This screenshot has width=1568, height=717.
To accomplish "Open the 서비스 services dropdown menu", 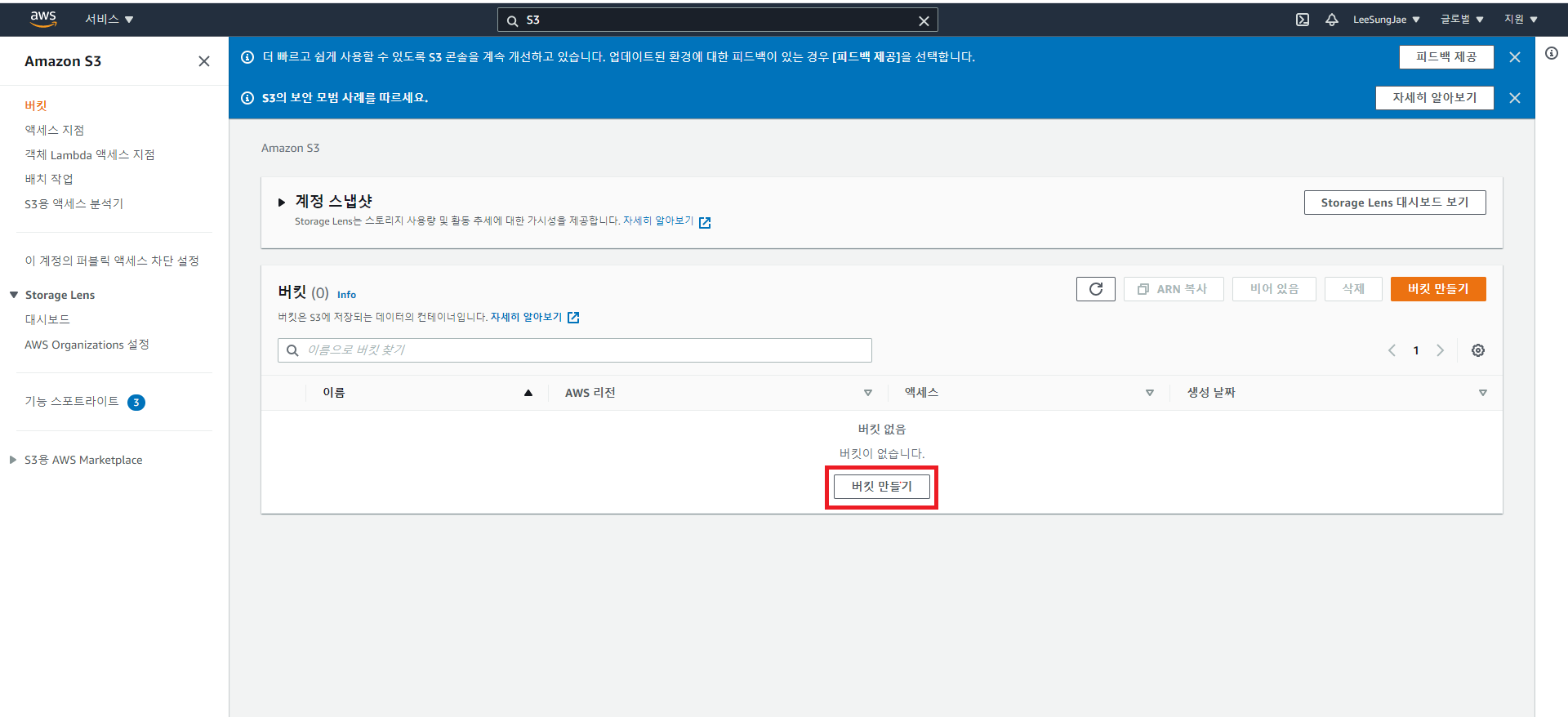I will coord(109,20).
